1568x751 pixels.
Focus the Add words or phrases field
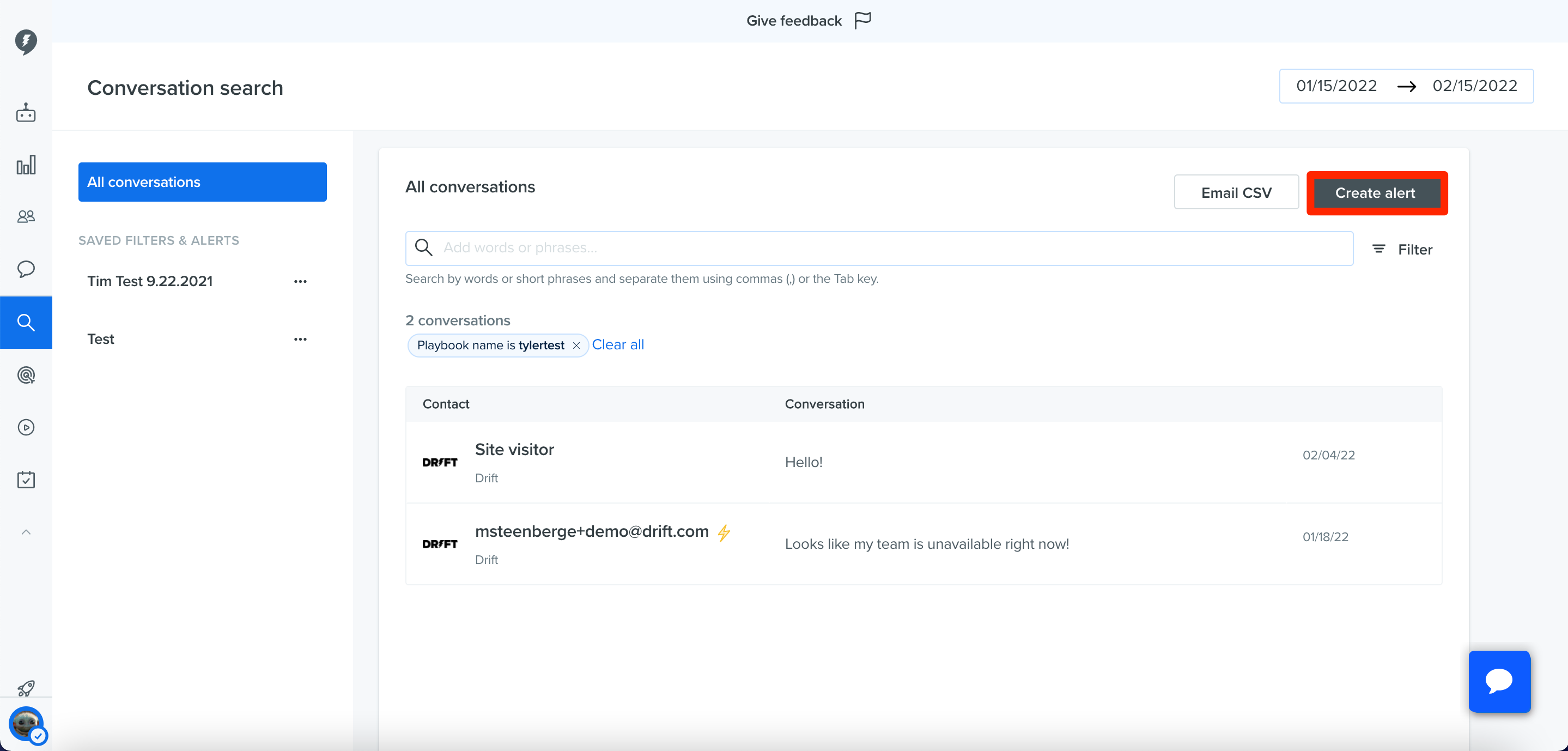tap(879, 248)
